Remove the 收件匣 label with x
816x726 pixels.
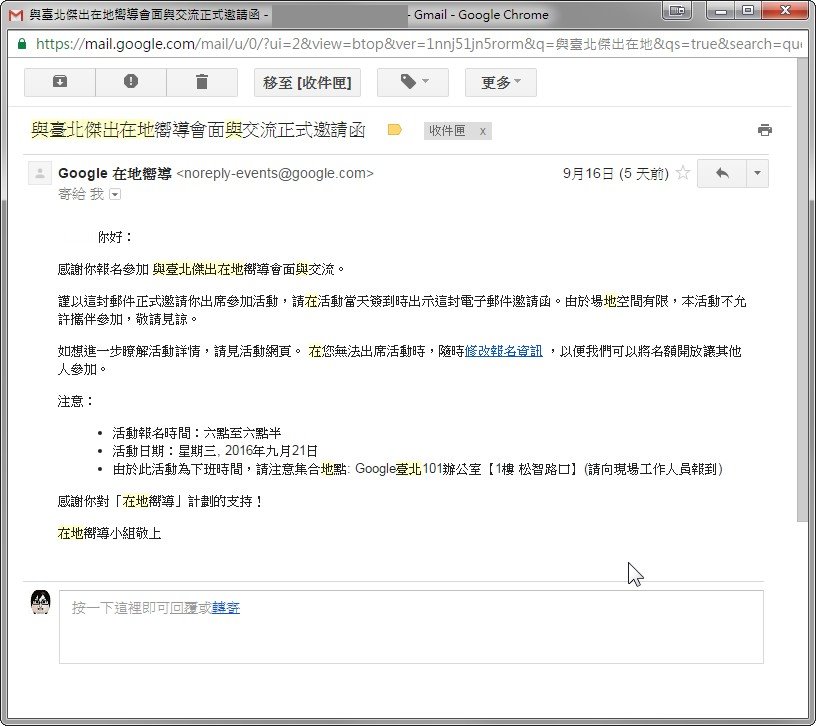483,131
